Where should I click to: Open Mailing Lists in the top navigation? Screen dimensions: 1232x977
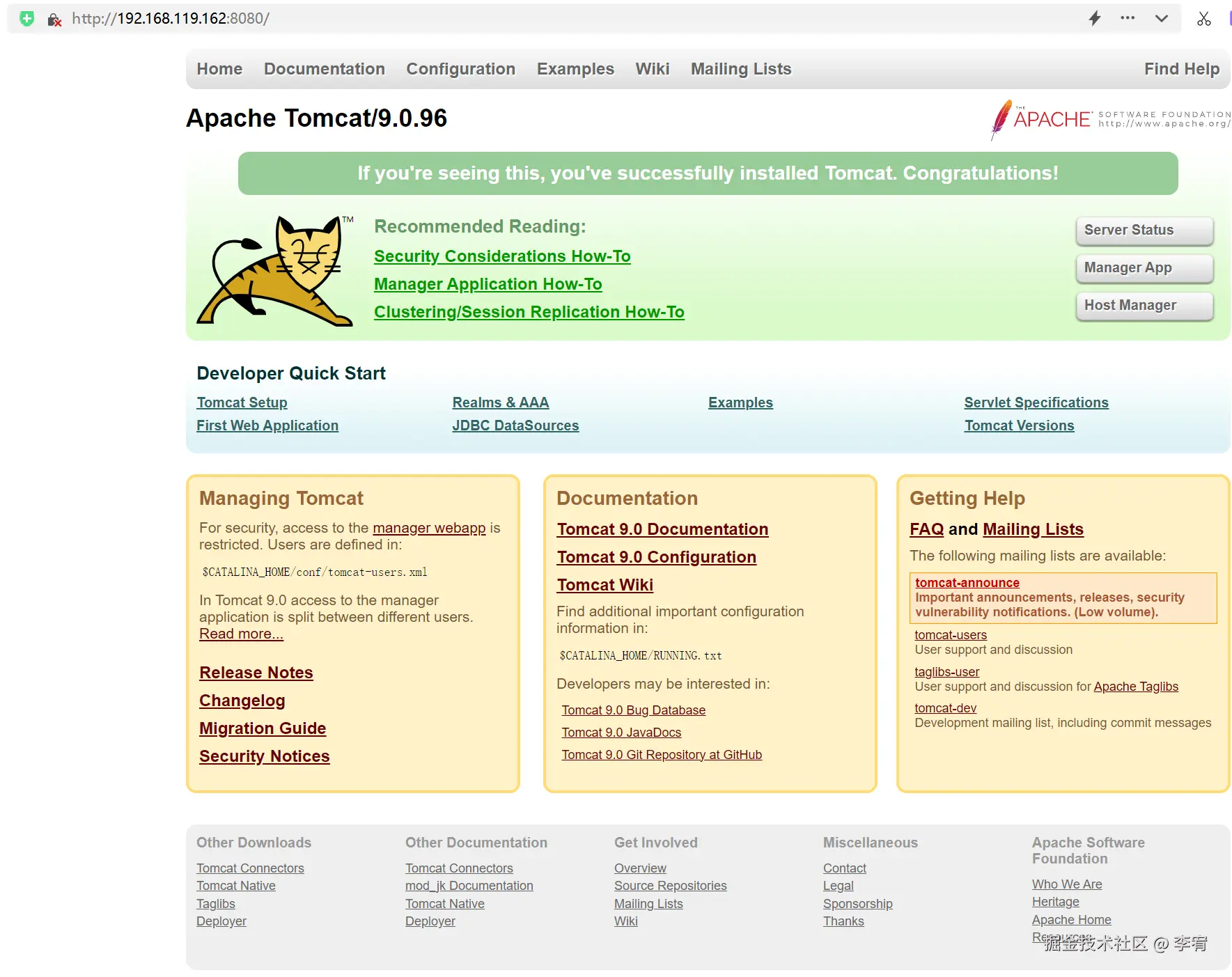point(741,69)
